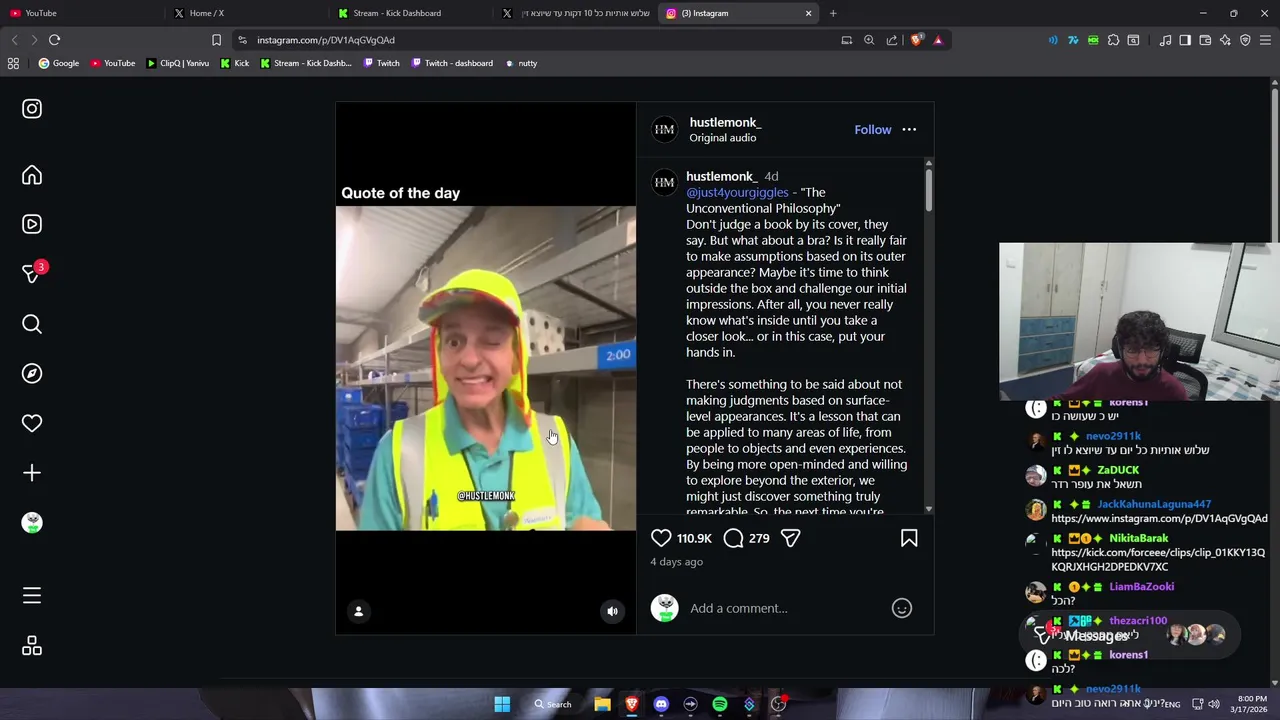Open Discord from the taskbar

click(661, 704)
